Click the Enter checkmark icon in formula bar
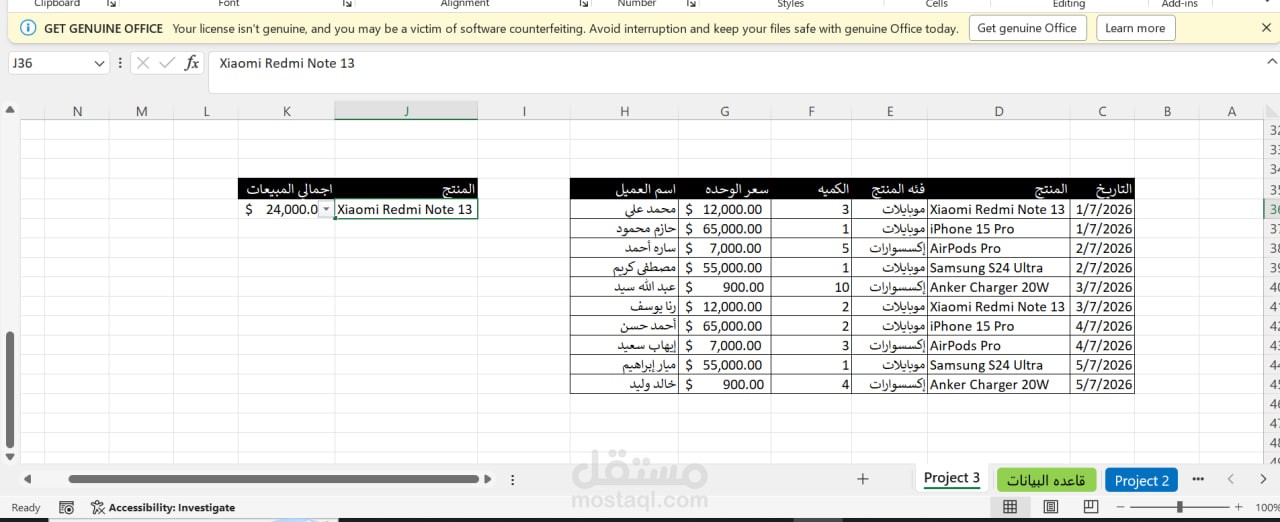Viewport: 1280px width, 522px height. coord(167,63)
